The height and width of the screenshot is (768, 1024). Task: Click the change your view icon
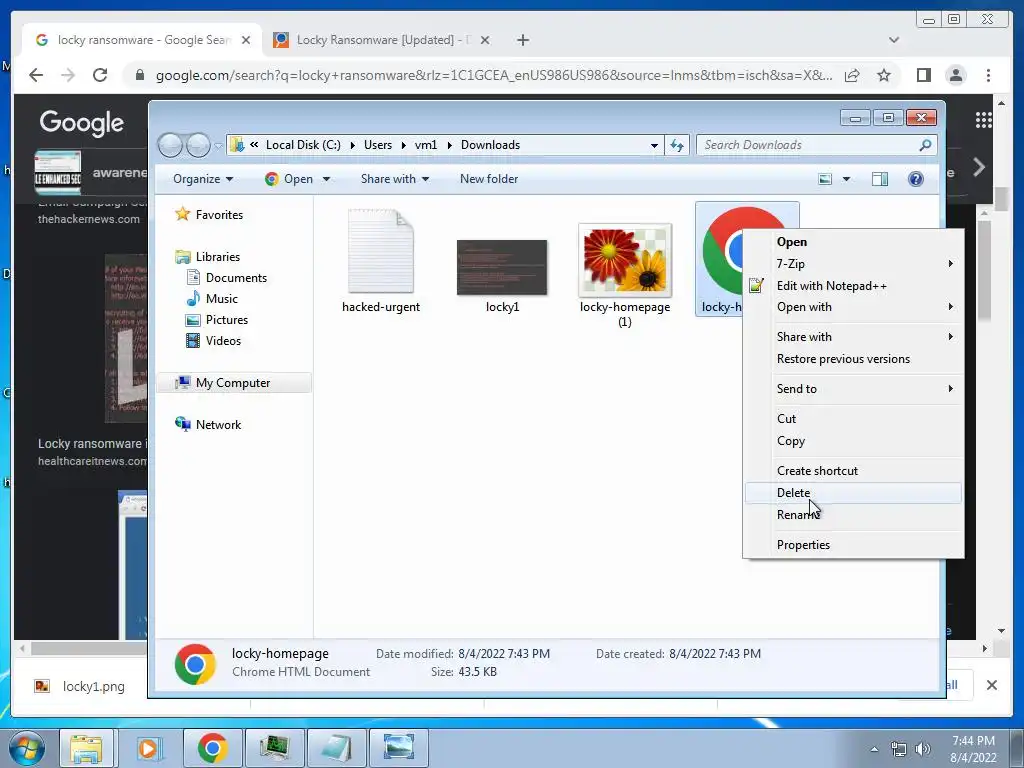tap(825, 179)
